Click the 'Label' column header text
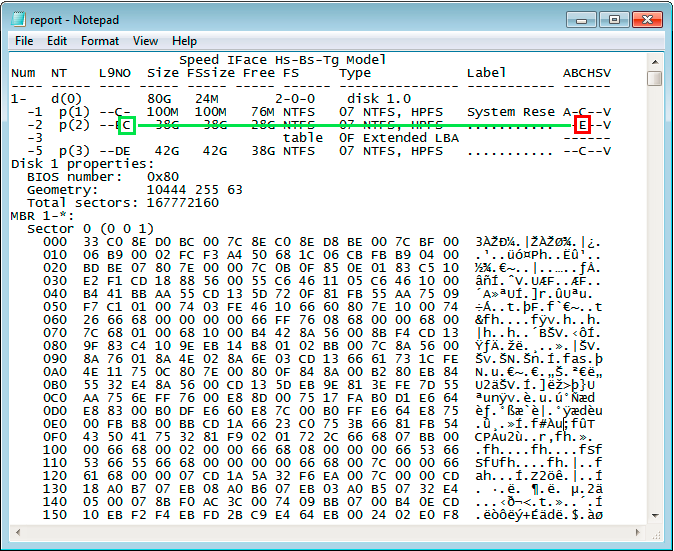Image resolution: width=674 pixels, height=551 pixels. pos(487,73)
